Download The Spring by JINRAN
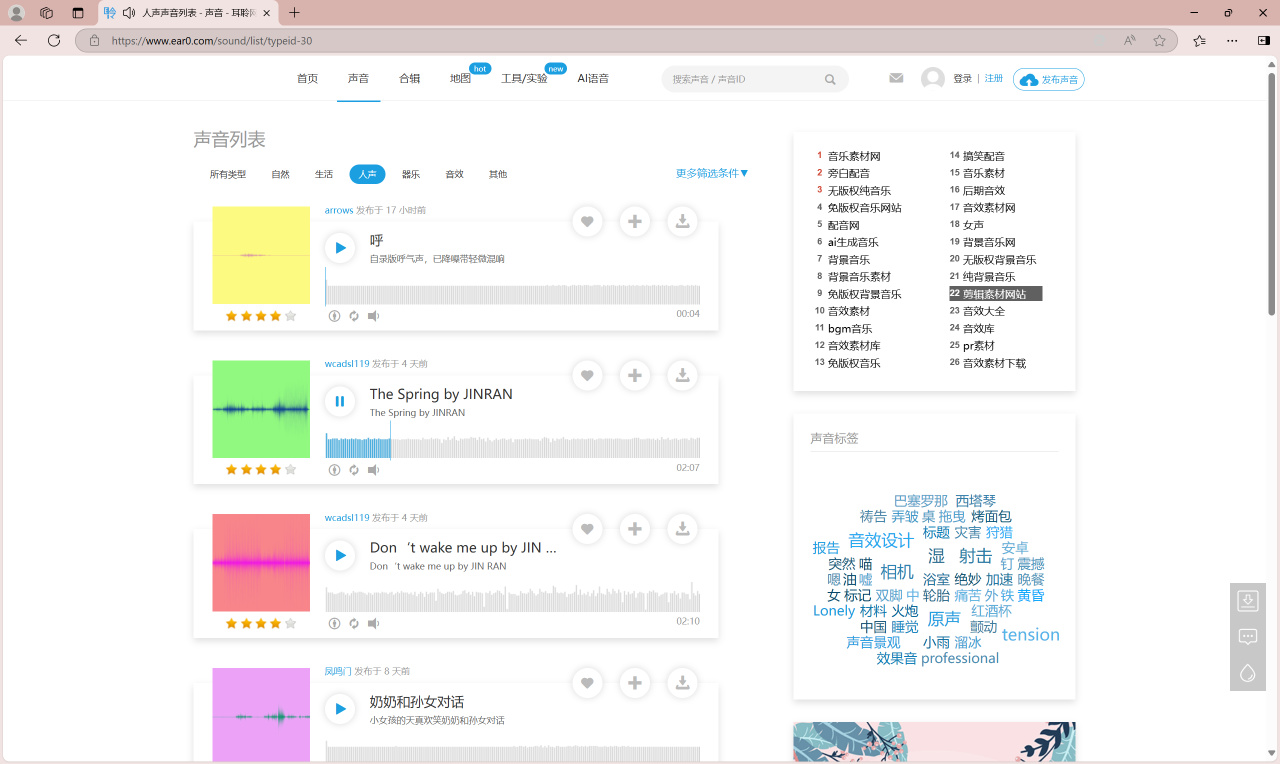Image resolution: width=1280 pixels, height=764 pixels. [682, 376]
